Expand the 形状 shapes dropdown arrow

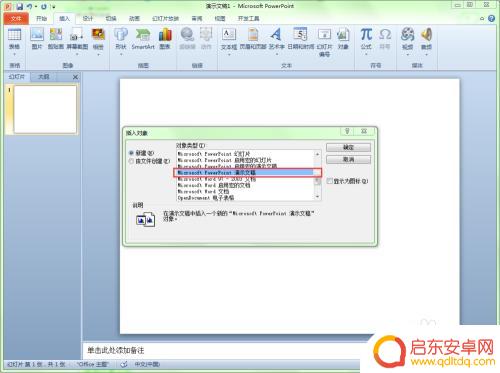[121, 54]
